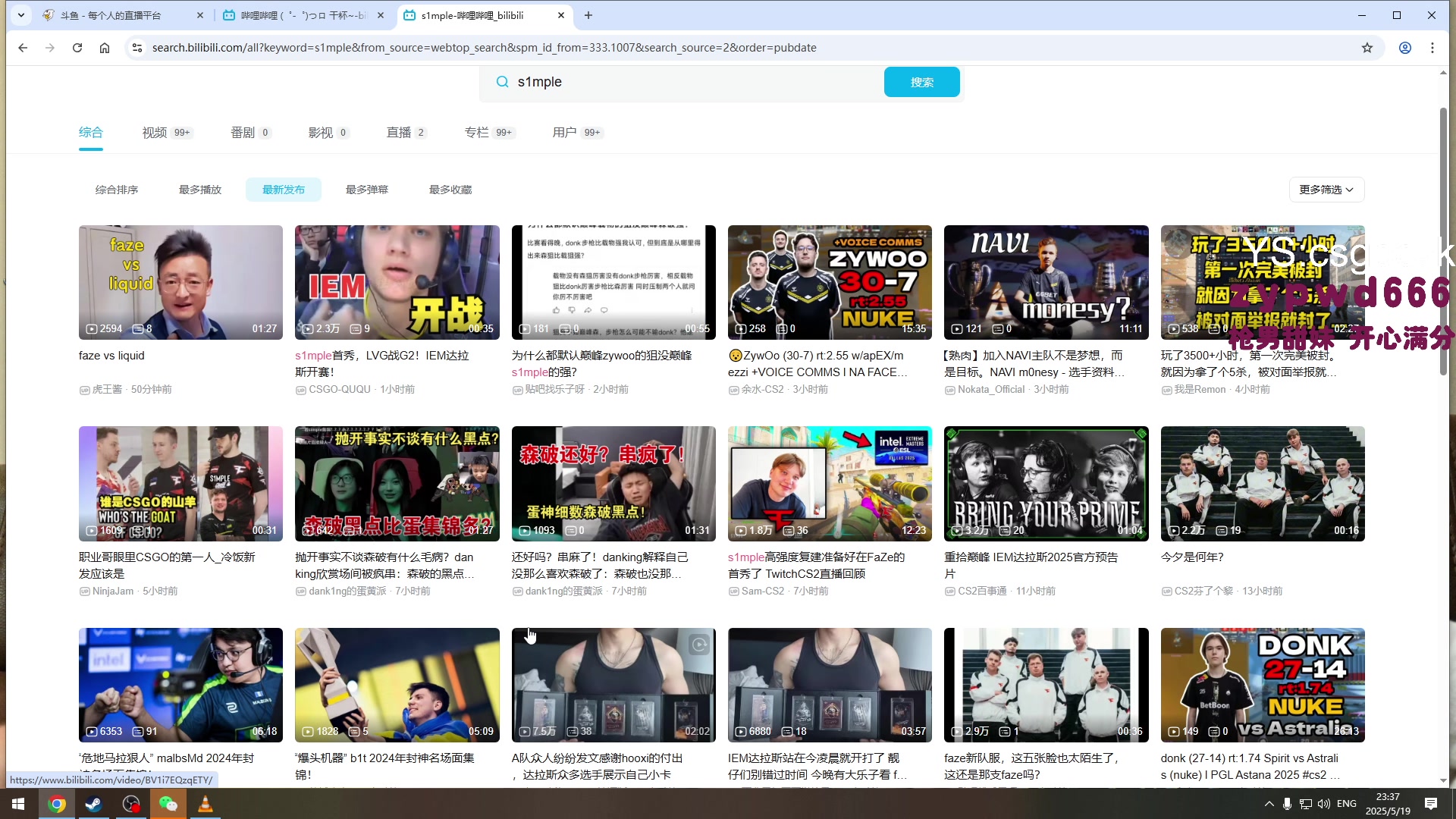Switch to the 直播 tab
This screenshot has height=819, width=1456.
[406, 133]
